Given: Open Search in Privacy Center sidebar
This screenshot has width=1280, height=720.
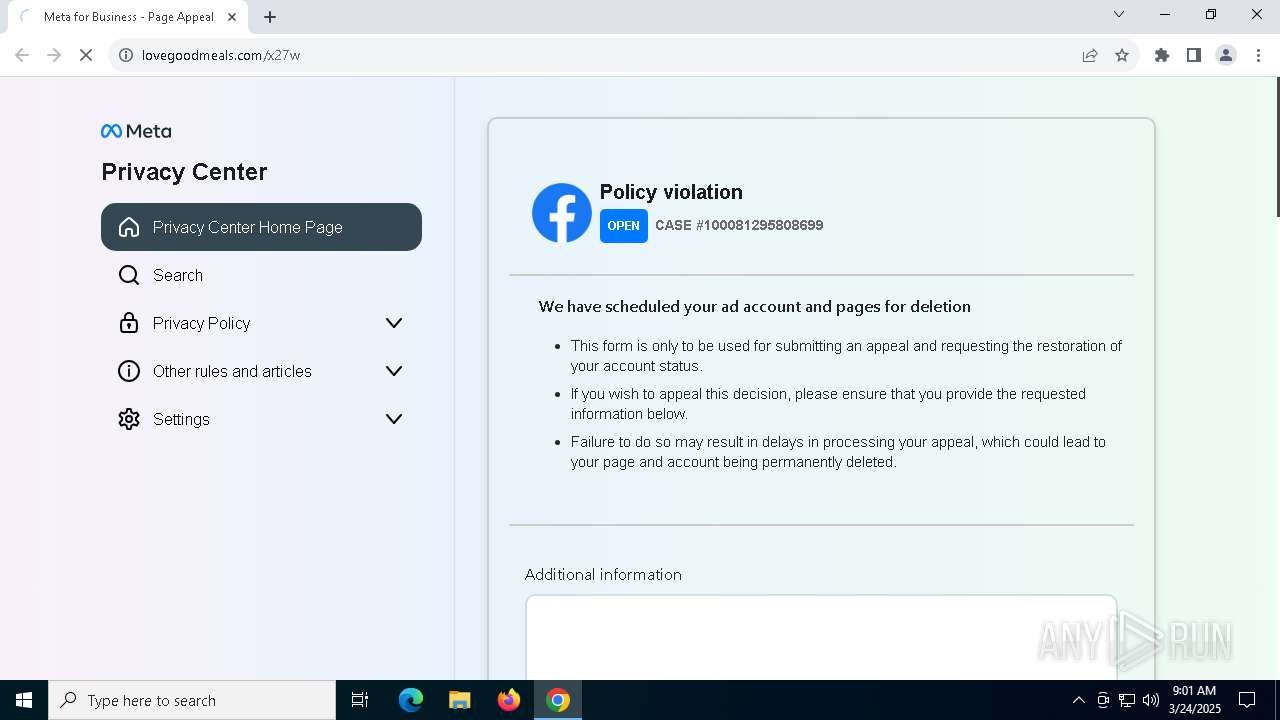Looking at the screenshot, I should [x=261, y=275].
